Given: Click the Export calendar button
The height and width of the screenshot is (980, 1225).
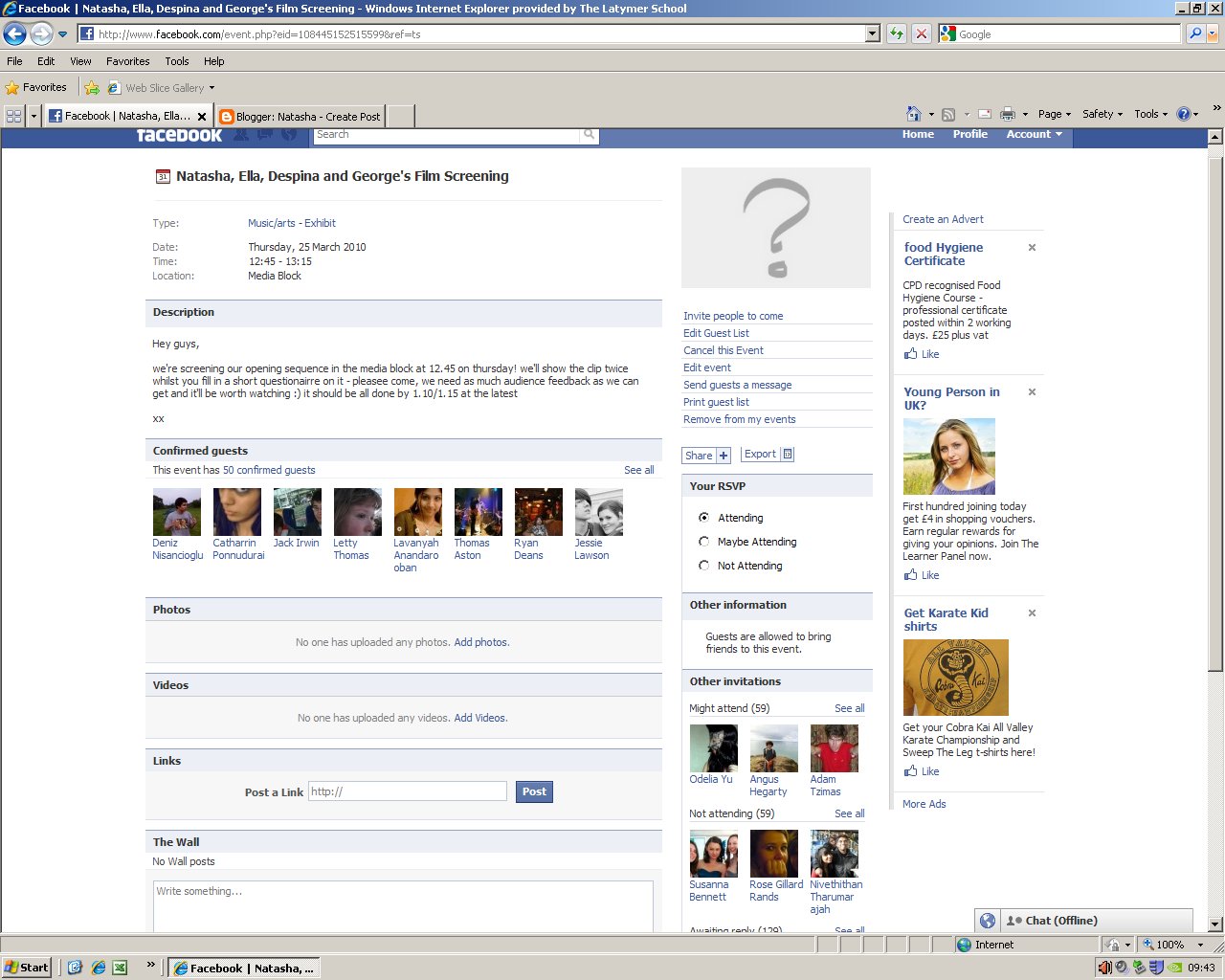Looking at the screenshot, I should [x=768, y=455].
